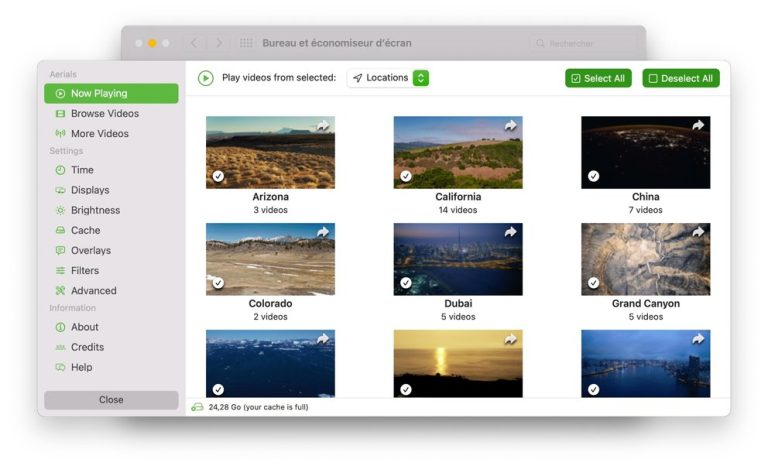Click the Select All button
The width and height of the screenshot is (768, 466).
(598, 78)
